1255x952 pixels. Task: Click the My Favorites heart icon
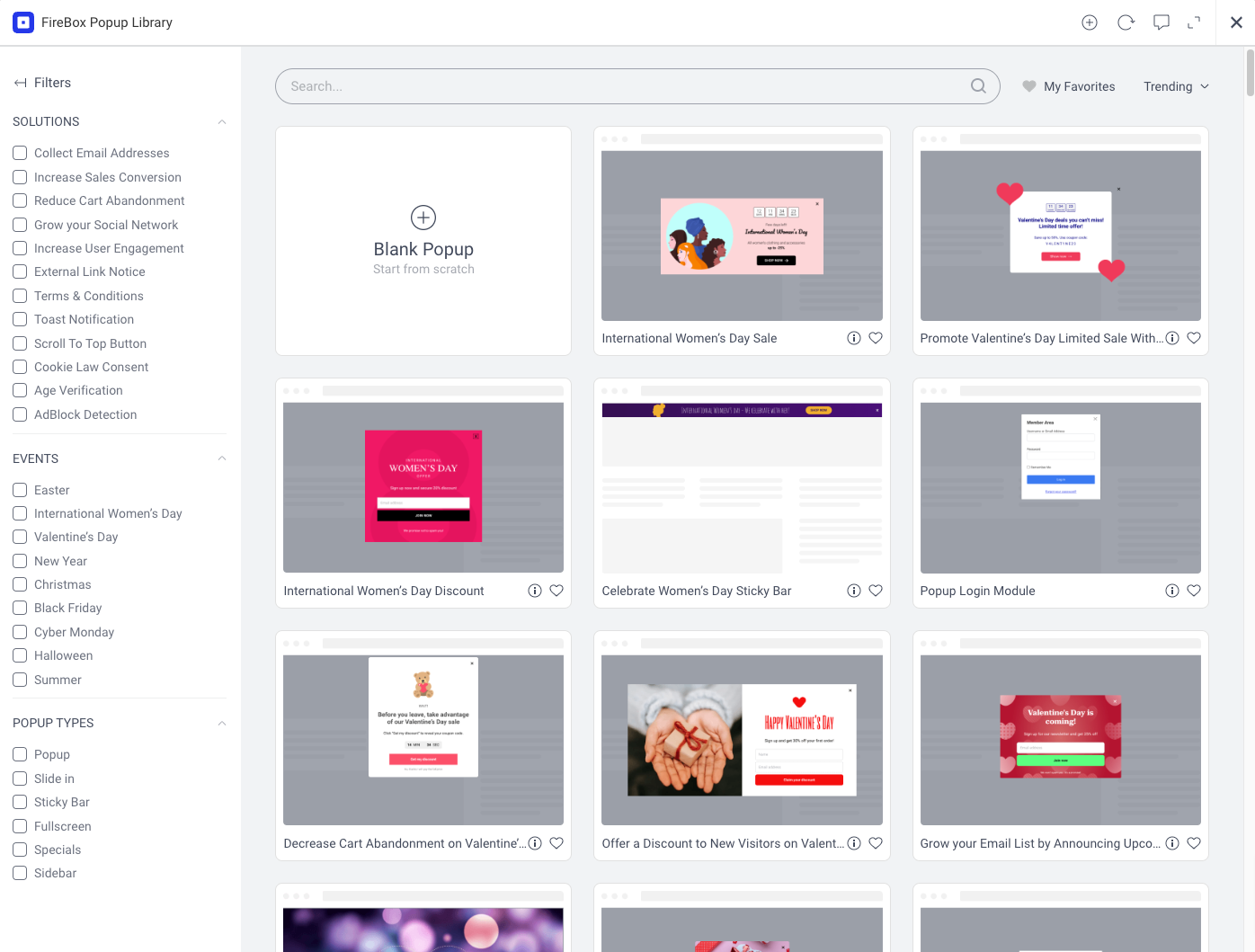pos(1029,86)
